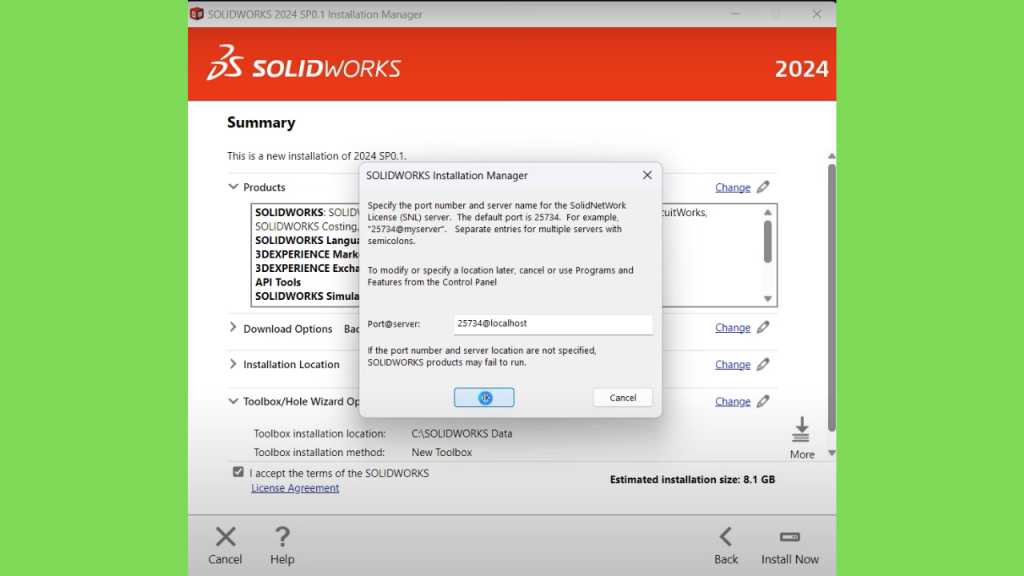The image size is (1024, 576).
Task: Click the products list scroll down arrow
Action: [x=768, y=298]
